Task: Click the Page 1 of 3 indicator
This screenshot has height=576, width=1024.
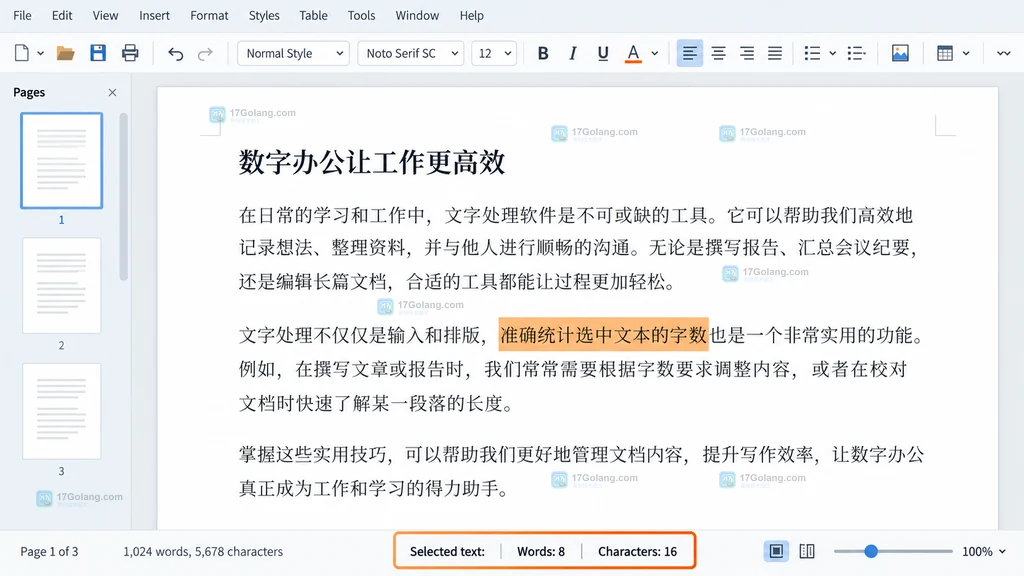Action: point(49,551)
